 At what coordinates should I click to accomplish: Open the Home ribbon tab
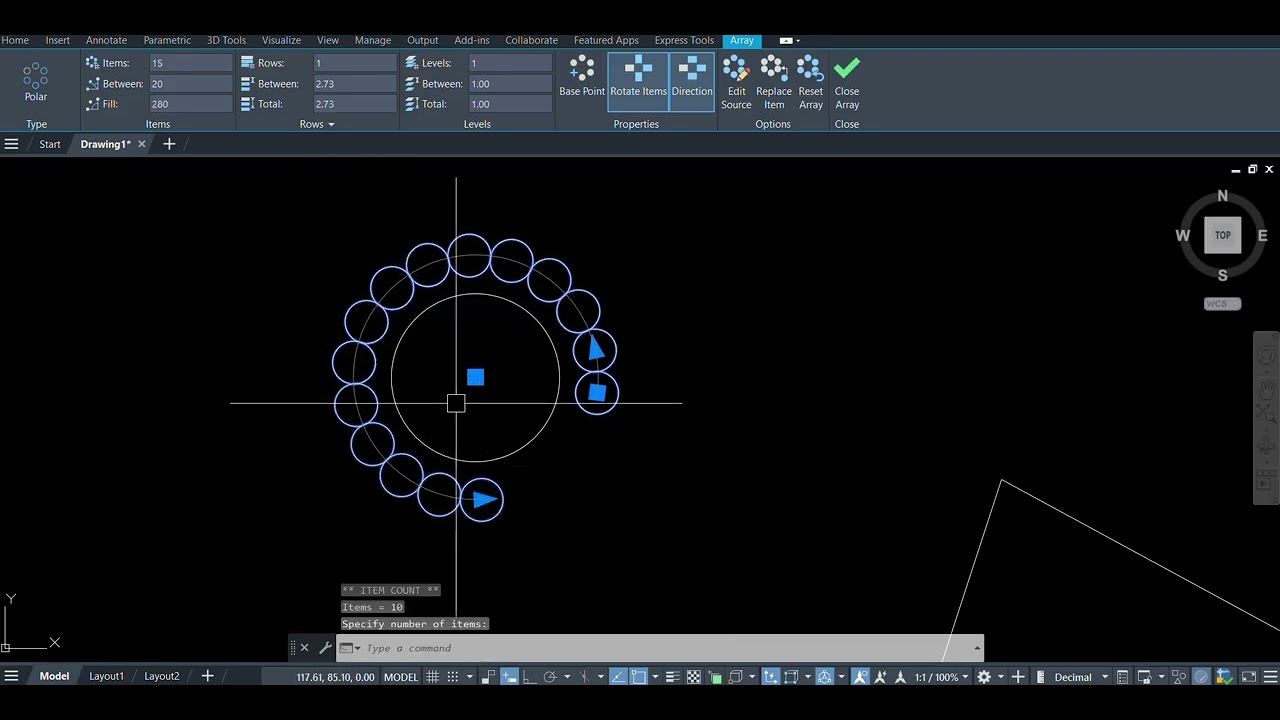[15, 40]
